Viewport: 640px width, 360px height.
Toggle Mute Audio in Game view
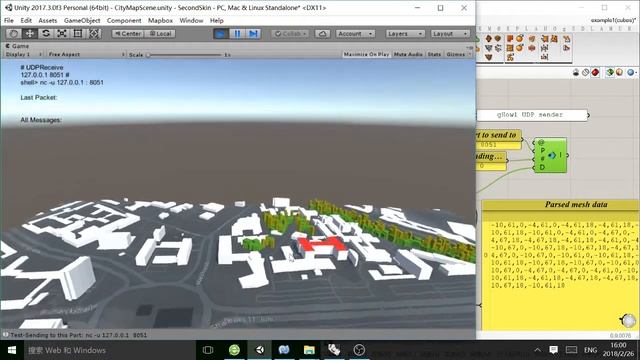(408, 54)
